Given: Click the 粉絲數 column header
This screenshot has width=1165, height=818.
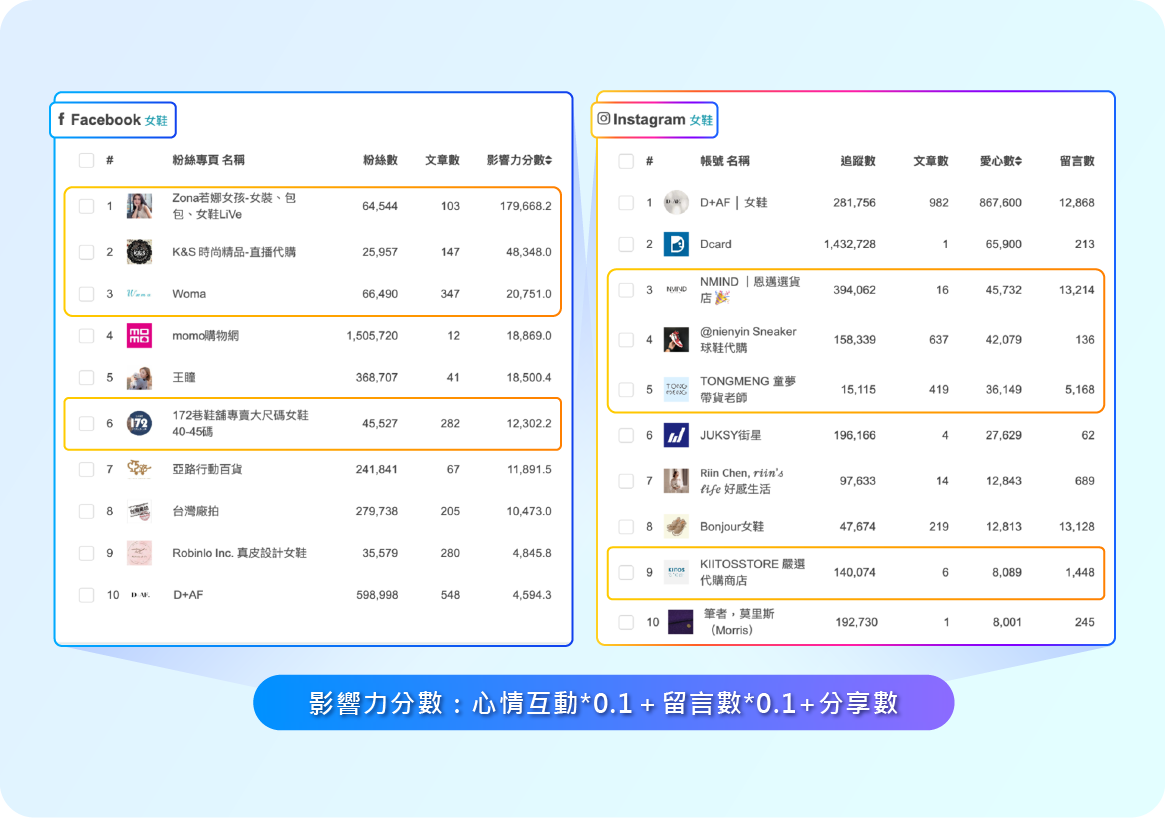Looking at the screenshot, I should coord(379,160).
